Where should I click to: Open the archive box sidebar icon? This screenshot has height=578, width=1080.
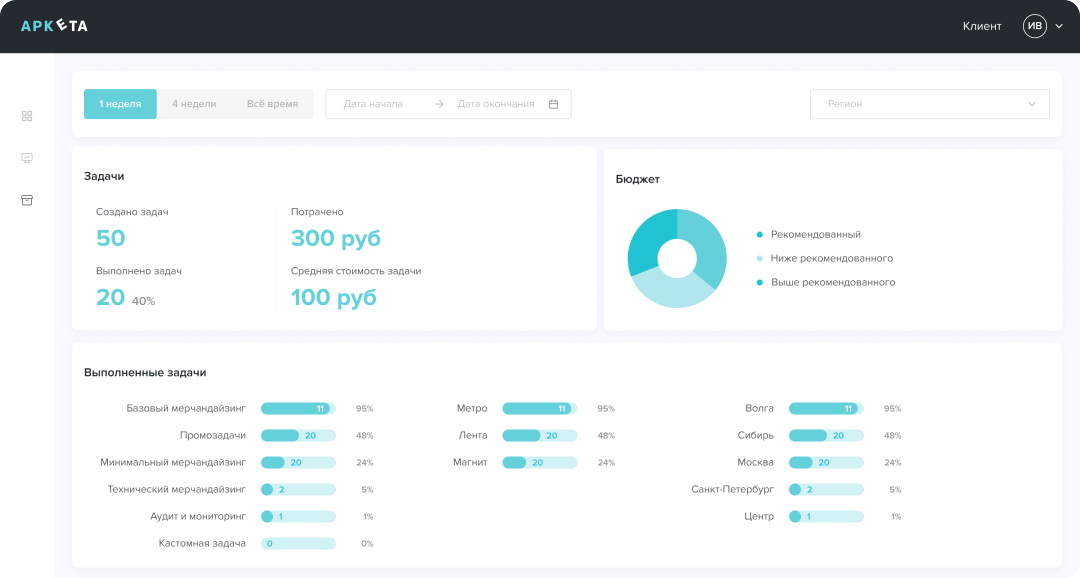click(x=27, y=200)
